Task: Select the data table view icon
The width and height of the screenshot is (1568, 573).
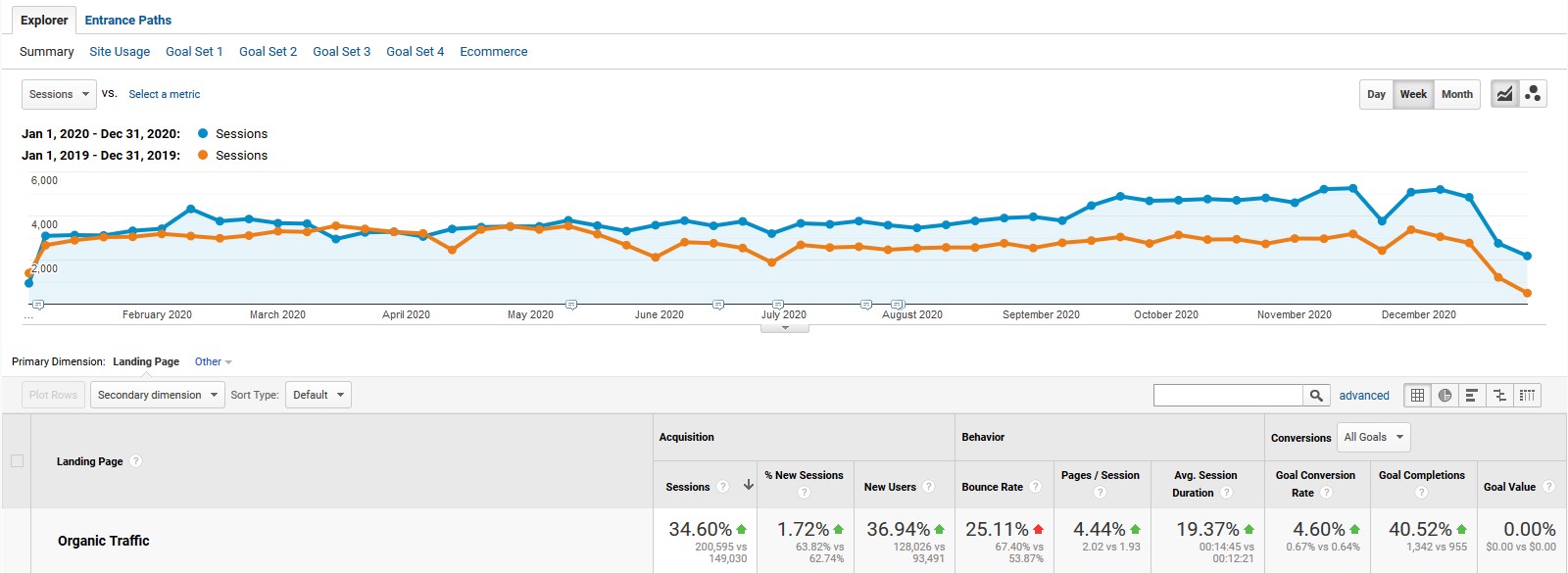Action: click(1417, 395)
